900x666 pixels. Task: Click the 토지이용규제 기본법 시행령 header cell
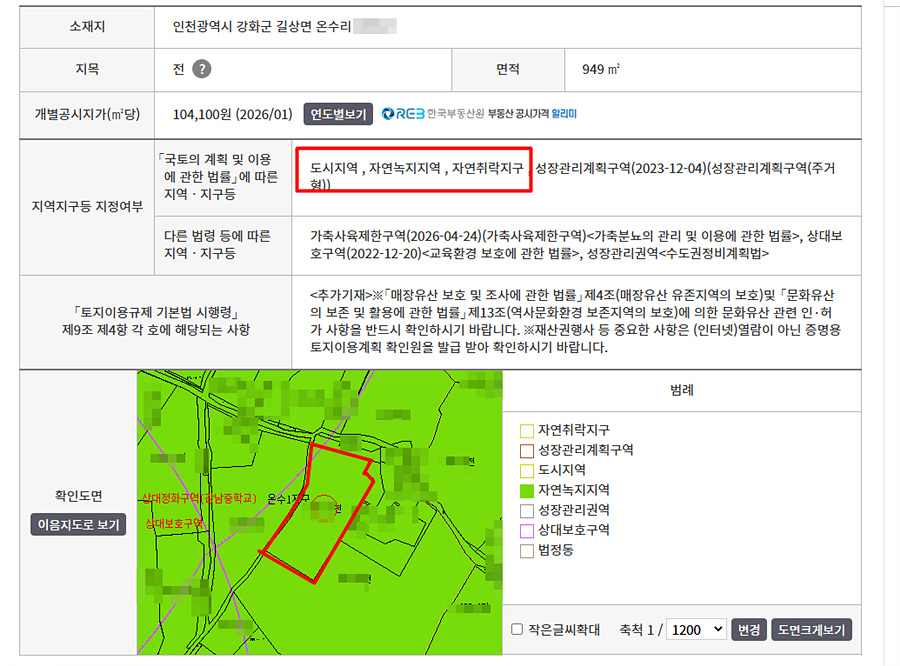[x=156, y=321]
